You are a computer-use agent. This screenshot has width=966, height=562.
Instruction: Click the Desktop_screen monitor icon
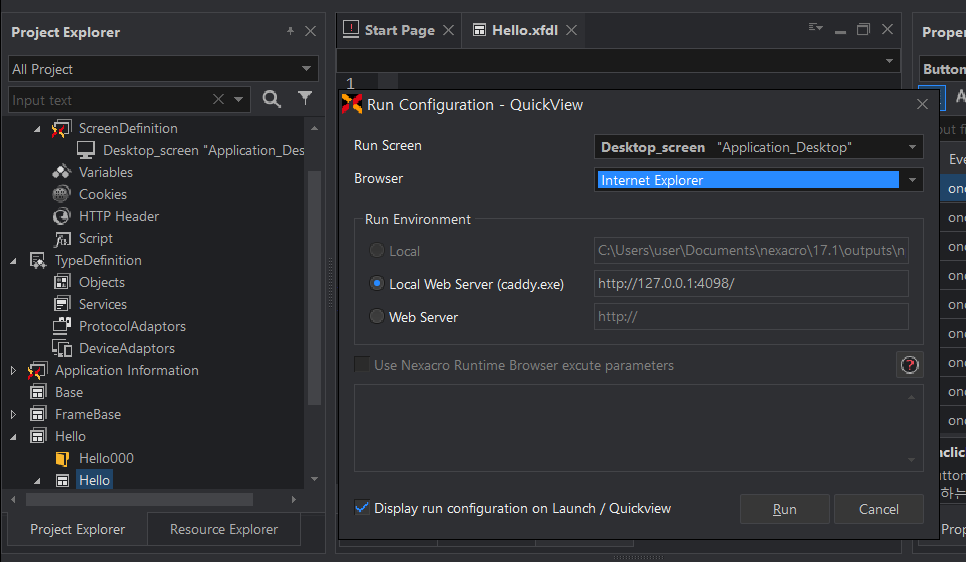86,150
